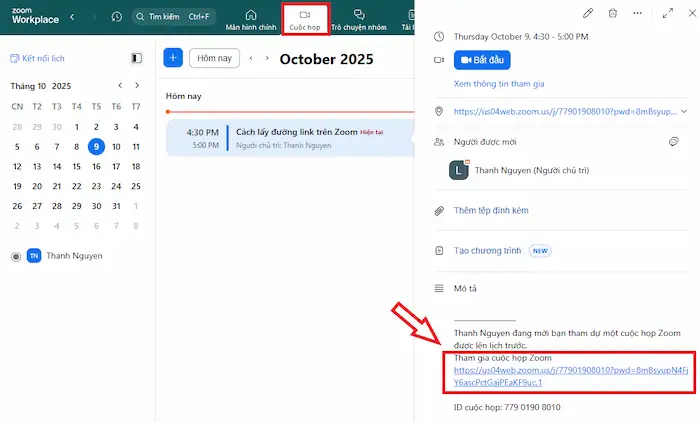Go to next month in mini calendar
The image size is (700, 422).
pyautogui.click(x=137, y=86)
